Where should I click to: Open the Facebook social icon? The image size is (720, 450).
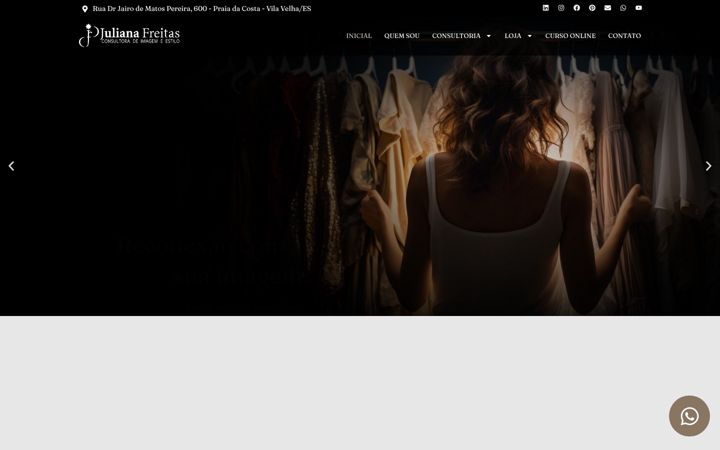click(x=577, y=8)
